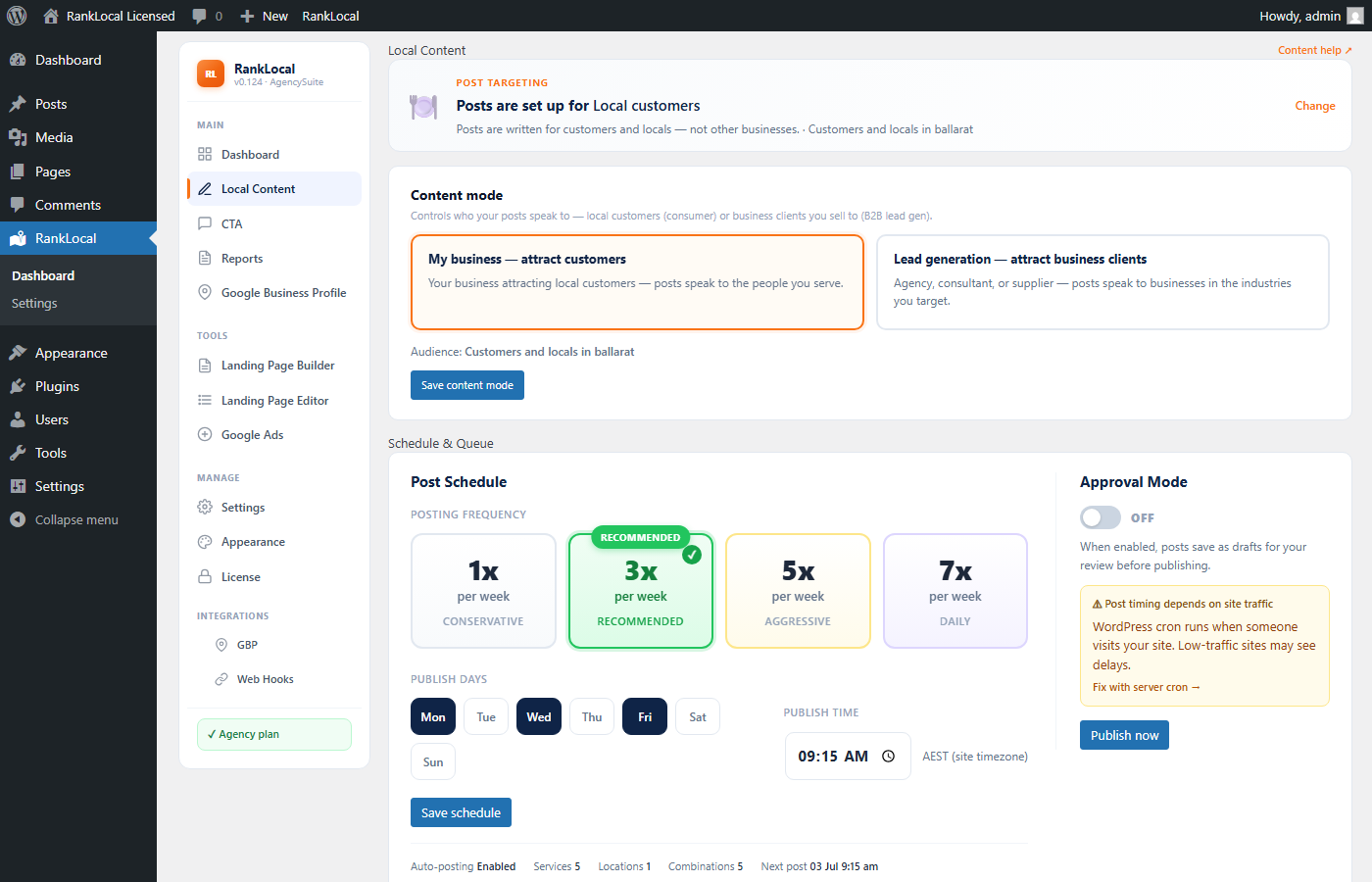
Task: Click the Local Content pencil icon
Action: pos(205,188)
